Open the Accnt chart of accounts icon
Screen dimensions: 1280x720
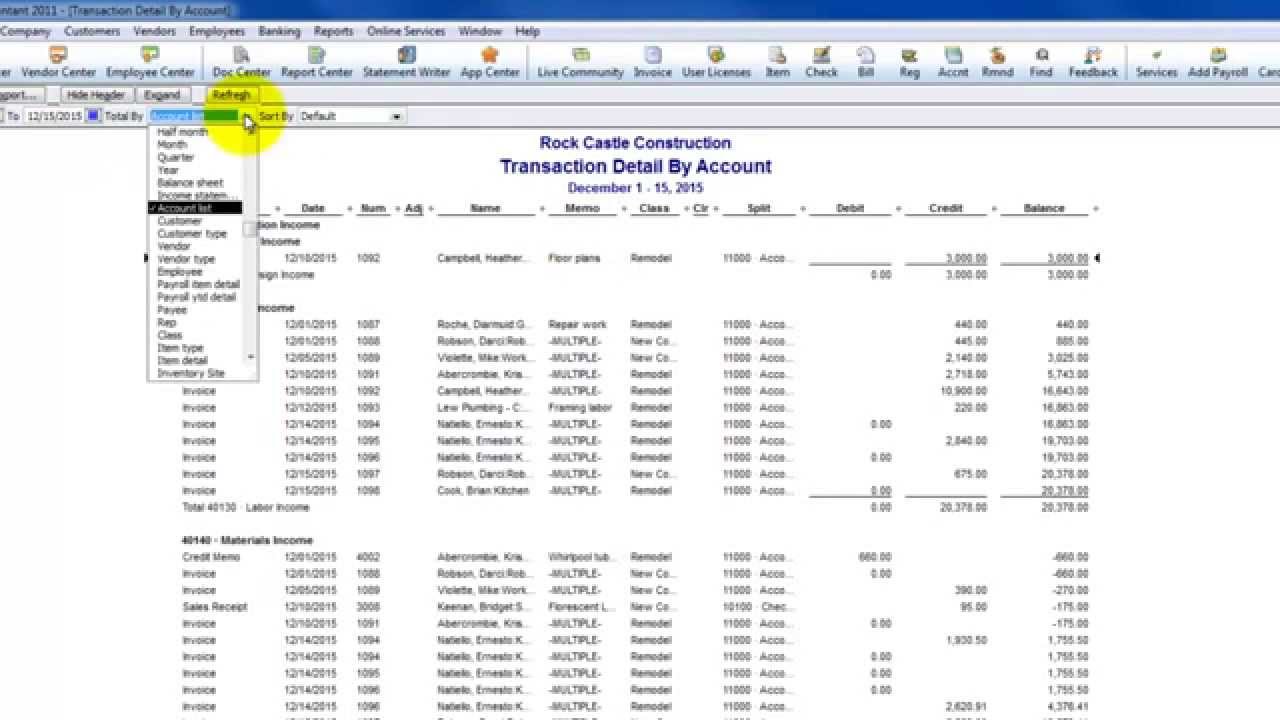[953, 62]
